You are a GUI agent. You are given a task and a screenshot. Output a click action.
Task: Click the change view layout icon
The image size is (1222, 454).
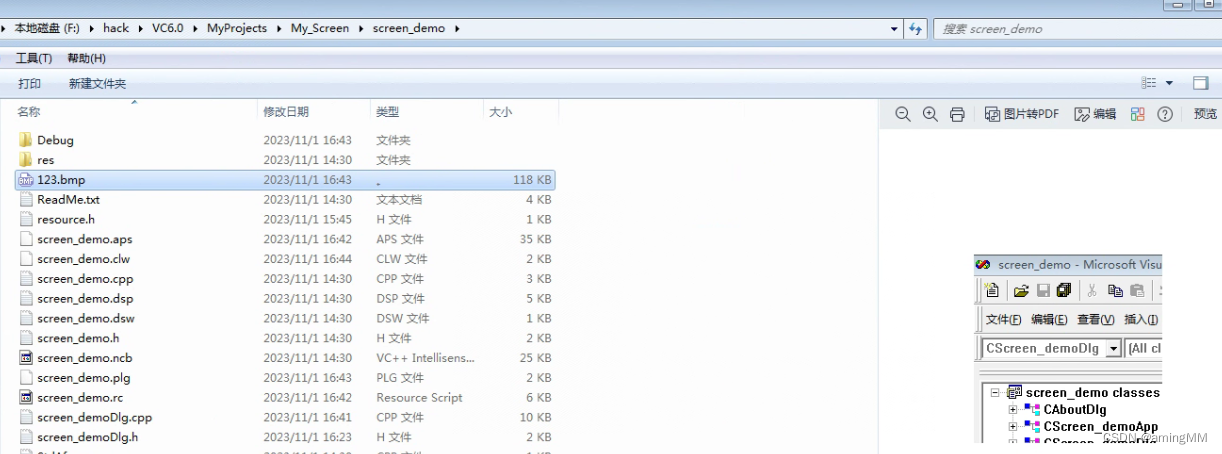click(x=1149, y=83)
